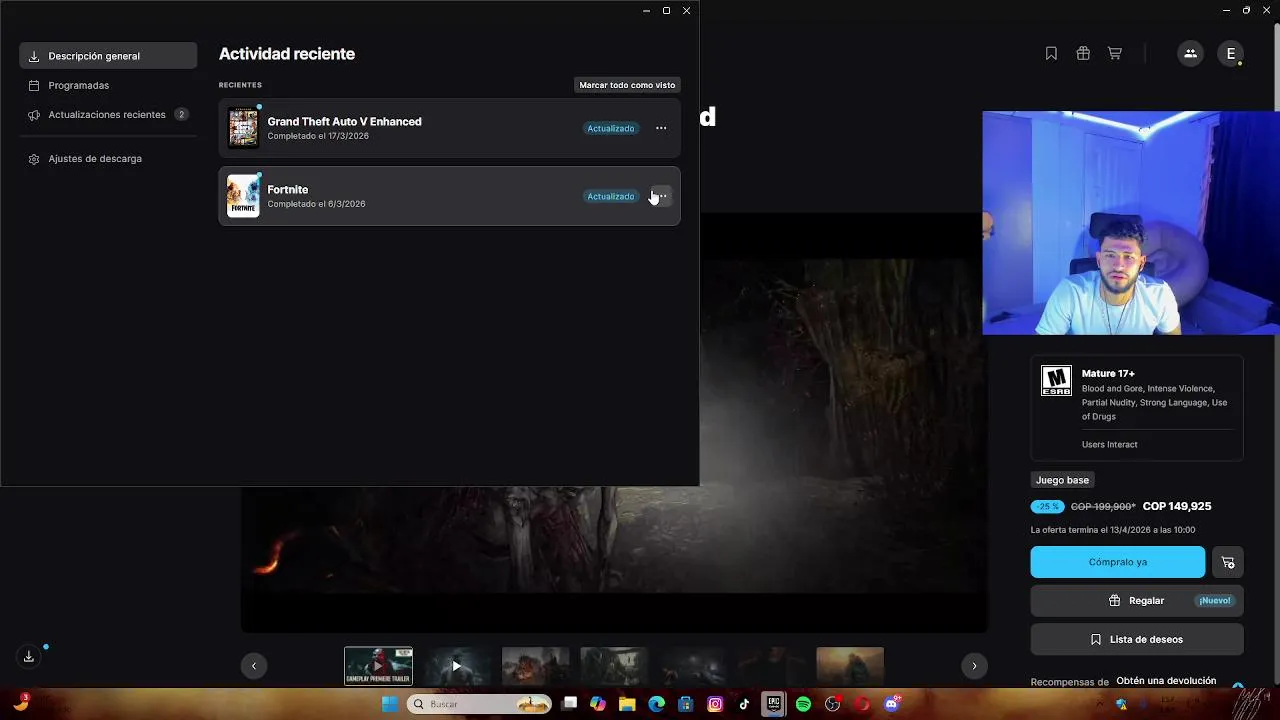The width and height of the screenshot is (1280, 720).
Task: Click Cómpralo ya purchase button
Action: click(1118, 562)
